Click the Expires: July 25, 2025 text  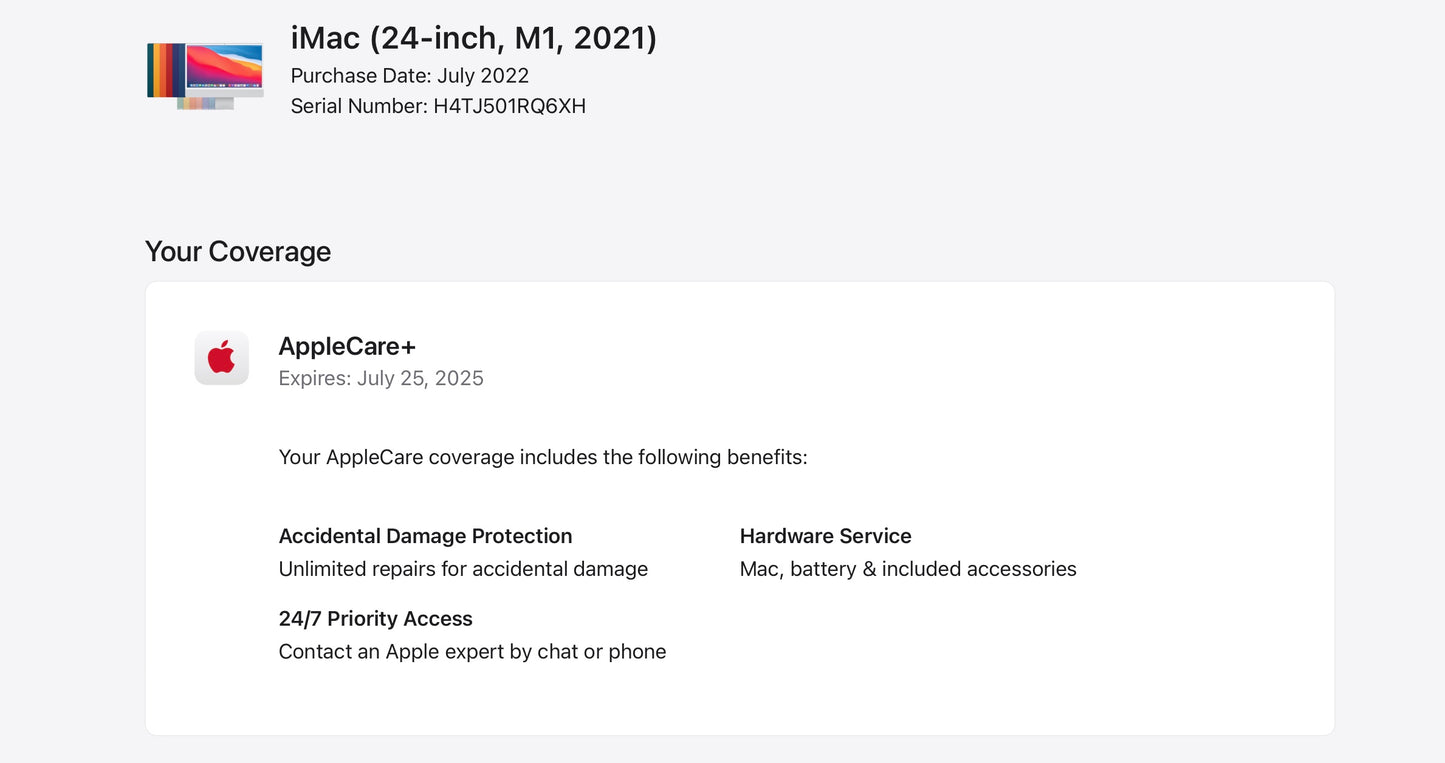pos(380,378)
